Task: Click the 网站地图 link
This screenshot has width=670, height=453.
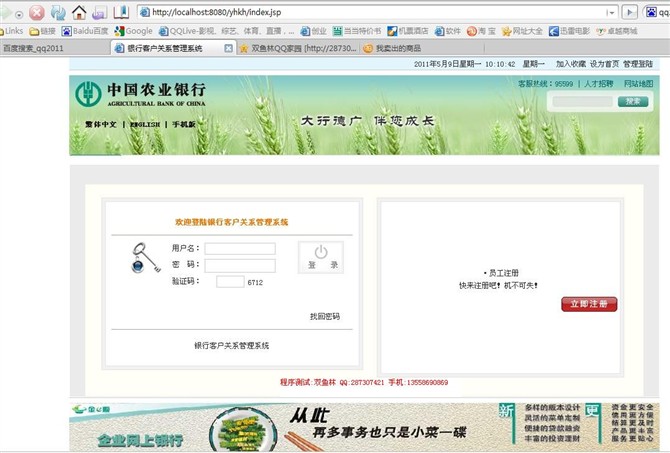Action: (x=638, y=84)
